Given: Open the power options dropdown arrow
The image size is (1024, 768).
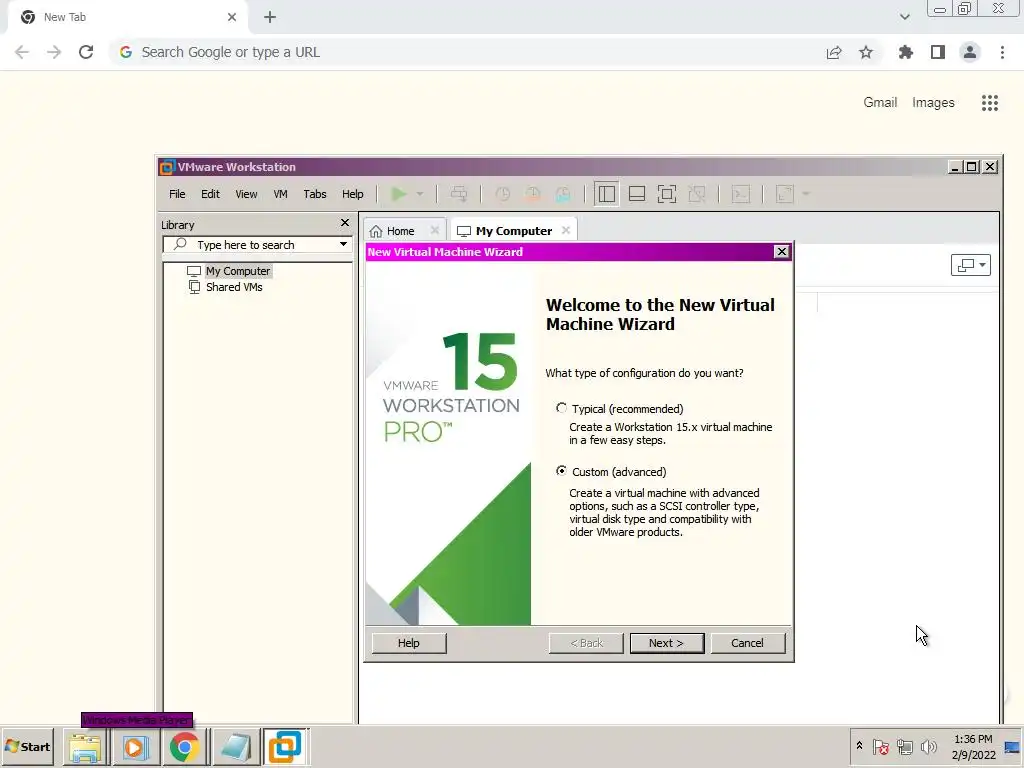Looking at the screenshot, I should [x=420, y=194].
